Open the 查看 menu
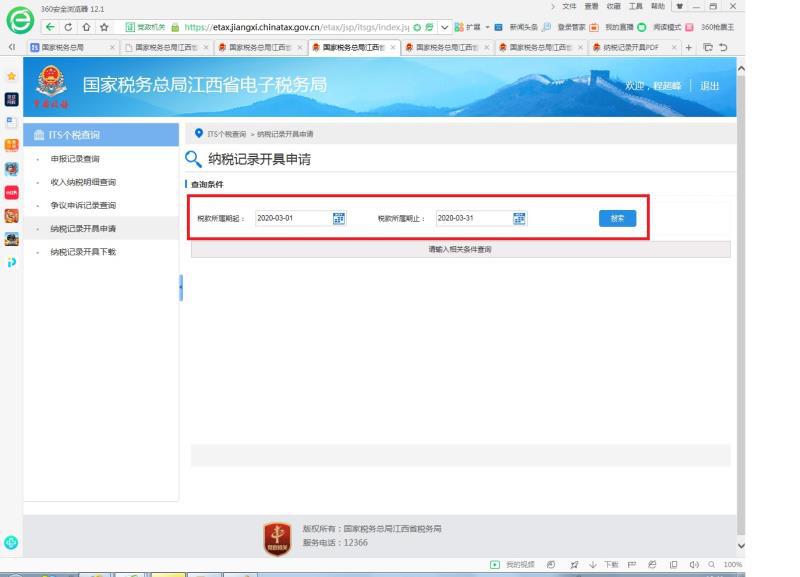Viewport: 800px width, 577px height. (x=591, y=6)
